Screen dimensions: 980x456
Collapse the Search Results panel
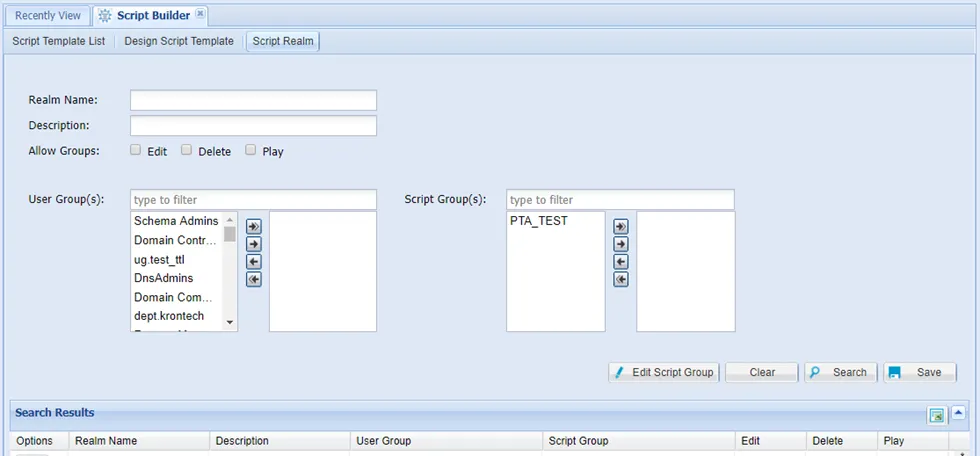(x=958, y=413)
